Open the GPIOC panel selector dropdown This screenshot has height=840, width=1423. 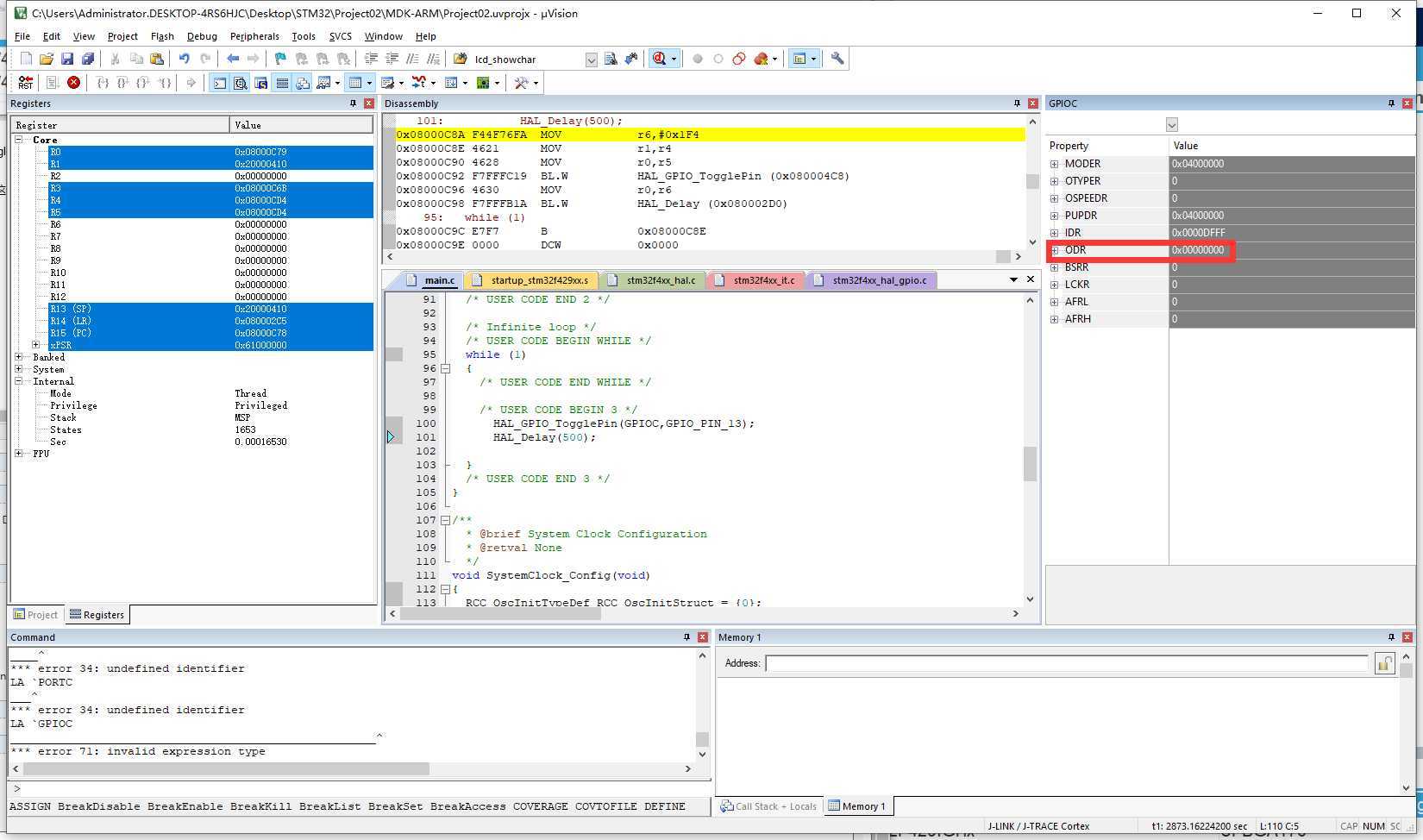point(1171,125)
